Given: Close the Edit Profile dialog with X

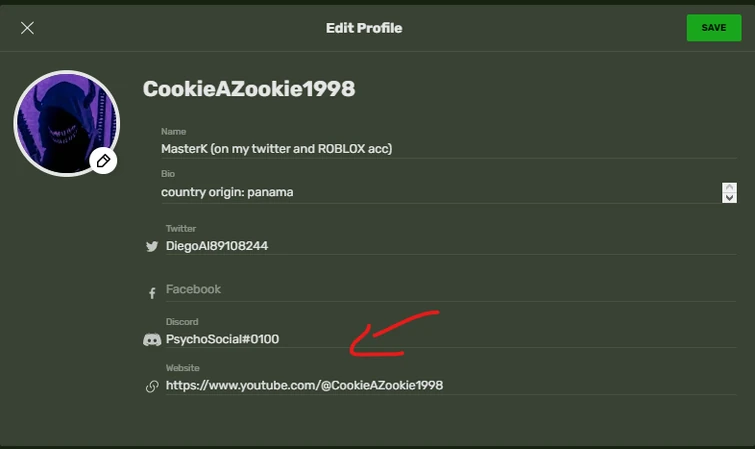Looking at the screenshot, I should click(x=27, y=28).
